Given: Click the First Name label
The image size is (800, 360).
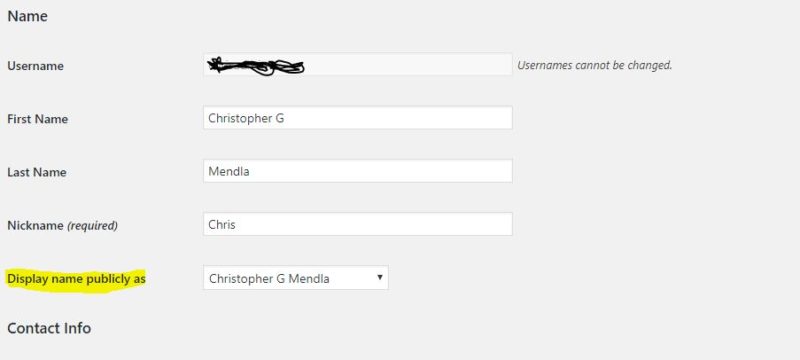Looking at the screenshot, I should (37, 119).
